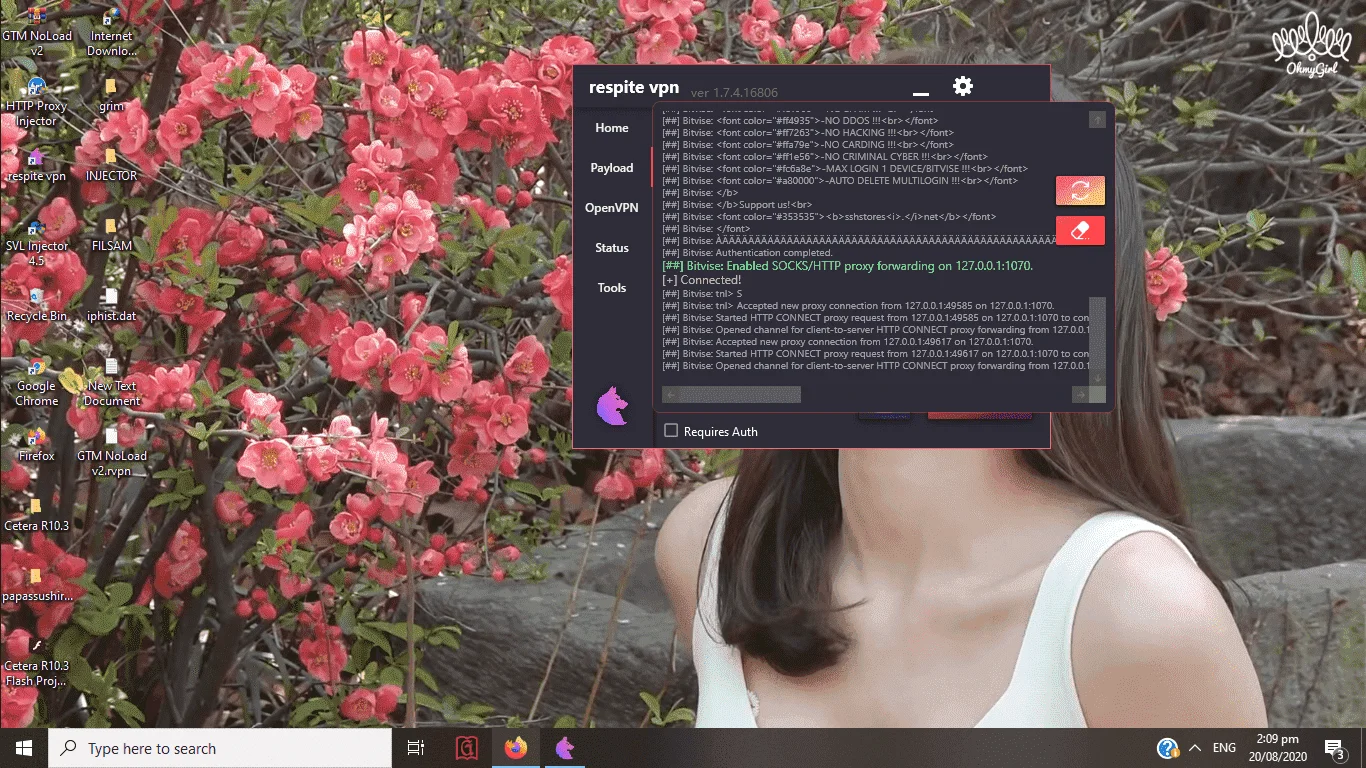Click the 'NO CRIMINAL CYBER' log line

825,156
